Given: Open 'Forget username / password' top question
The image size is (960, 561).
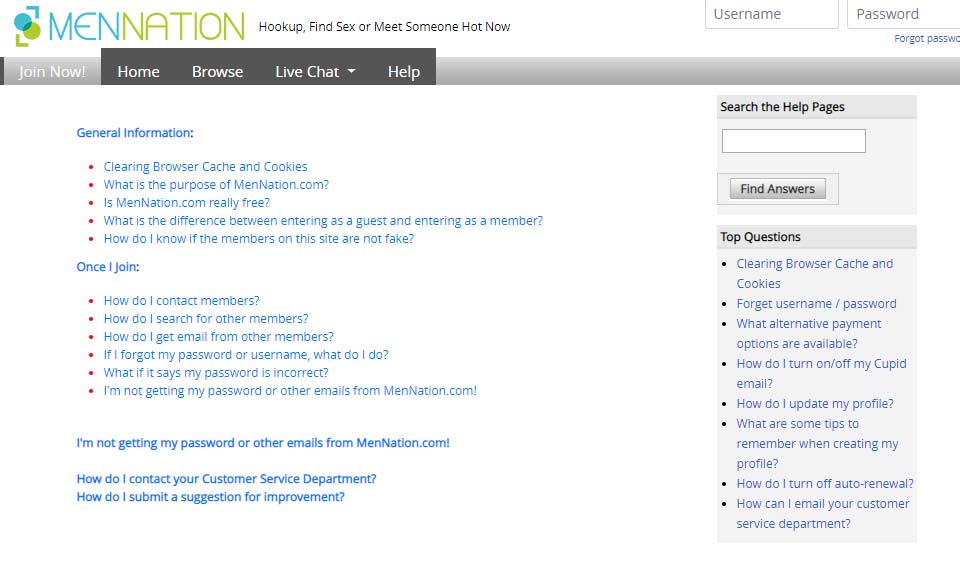Looking at the screenshot, I should click(816, 304).
